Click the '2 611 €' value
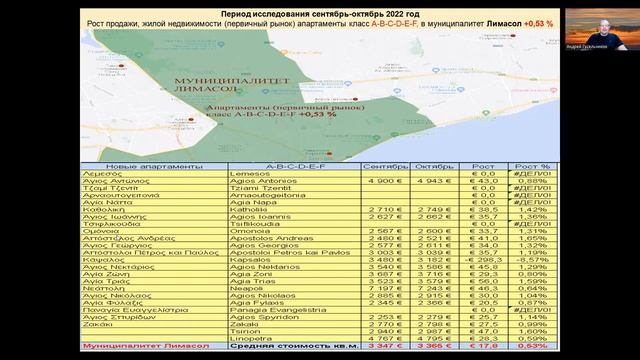 (434, 245)
